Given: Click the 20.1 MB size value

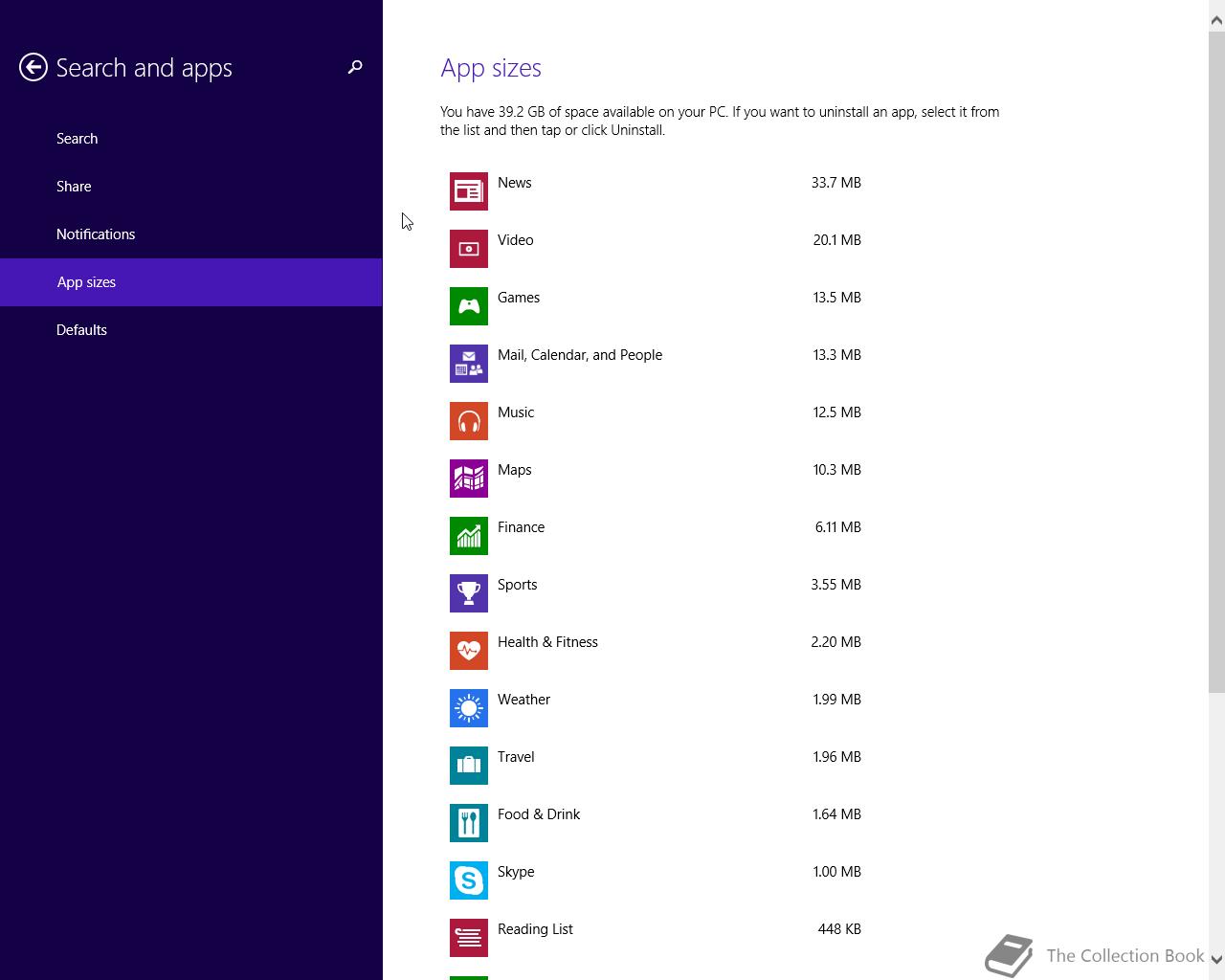Looking at the screenshot, I should tap(837, 240).
